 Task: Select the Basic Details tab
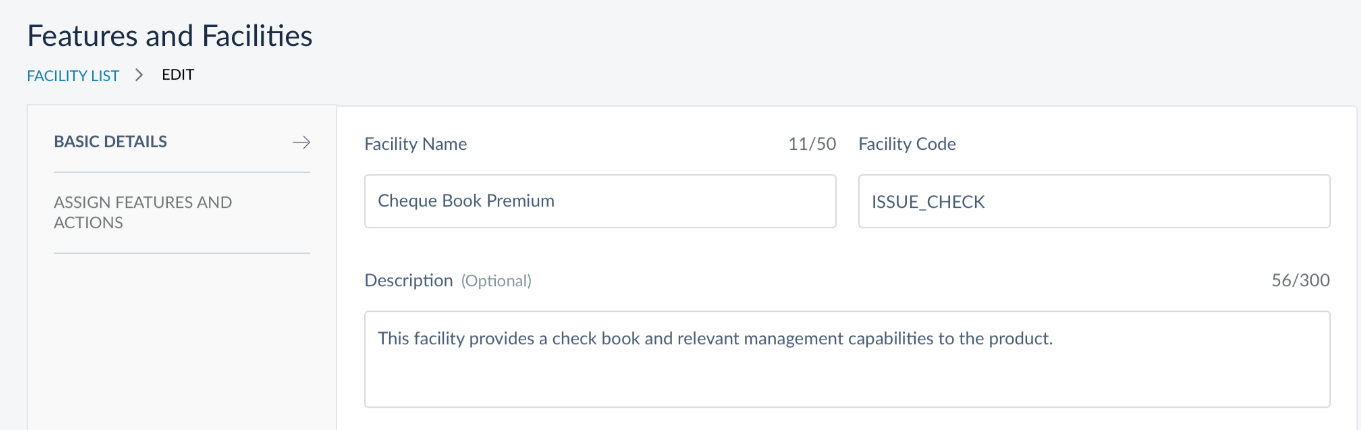pyautogui.click(x=111, y=142)
